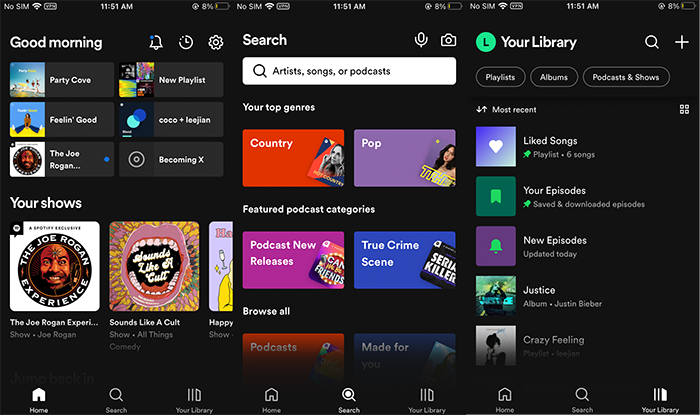This screenshot has height=415, width=700.
Task: Open Liked Songs in Your Library
Action: 550,146
